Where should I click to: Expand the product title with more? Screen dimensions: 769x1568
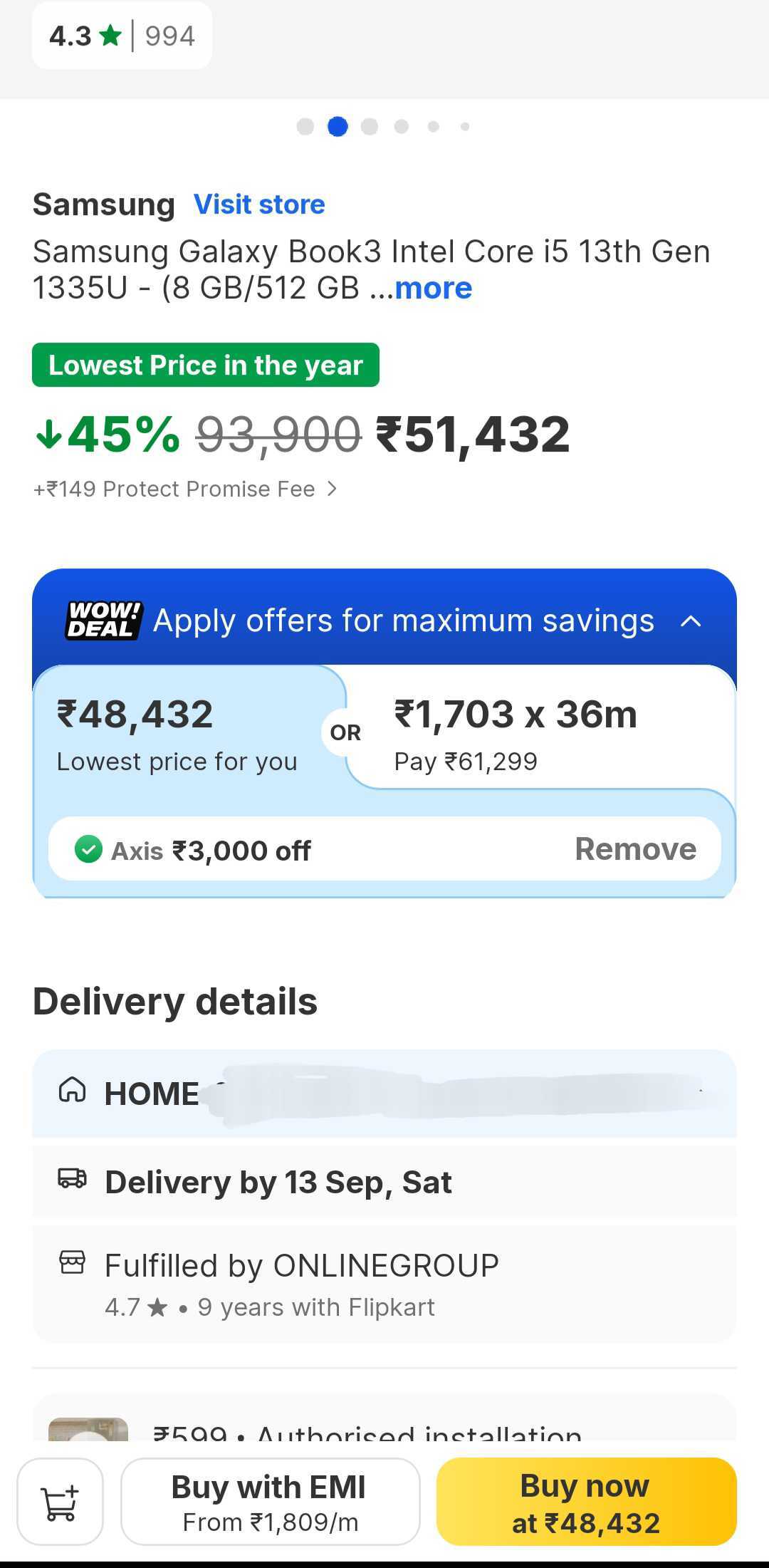click(x=433, y=289)
